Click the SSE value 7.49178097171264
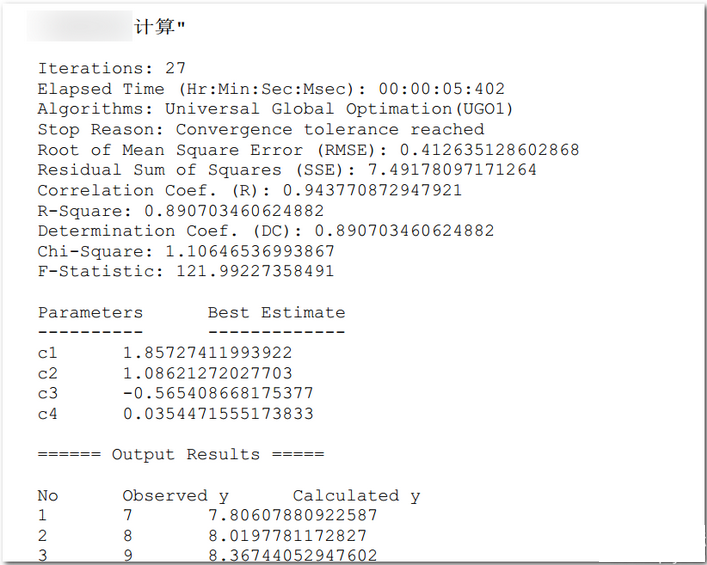 pos(451,170)
